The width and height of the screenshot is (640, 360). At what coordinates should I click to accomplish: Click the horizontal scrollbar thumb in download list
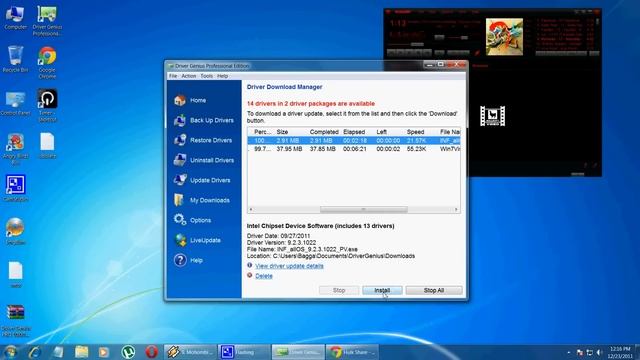pyautogui.click(x=364, y=209)
